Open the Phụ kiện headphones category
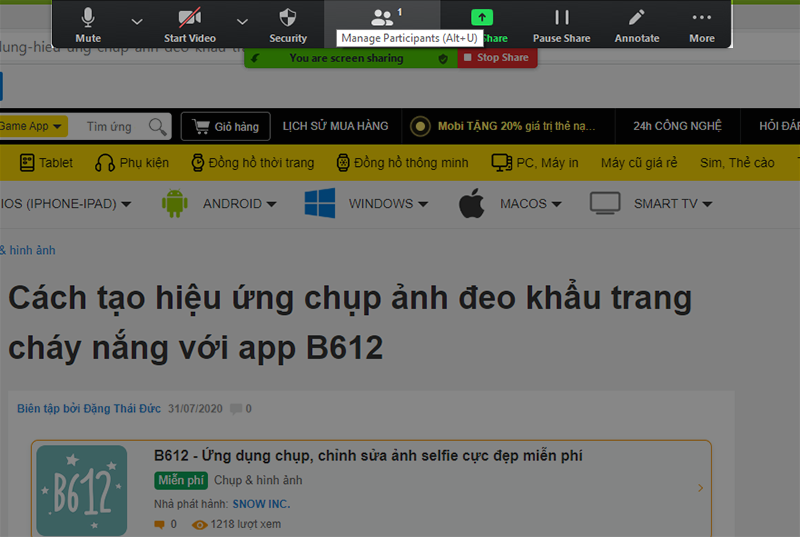This screenshot has height=537, width=800. (132, 163)
